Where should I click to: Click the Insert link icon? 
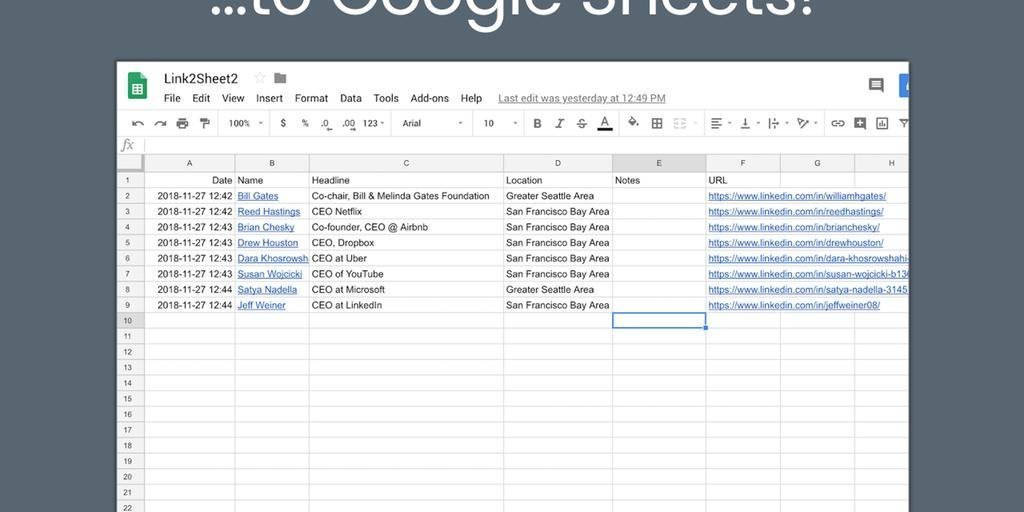coord(838,123)
